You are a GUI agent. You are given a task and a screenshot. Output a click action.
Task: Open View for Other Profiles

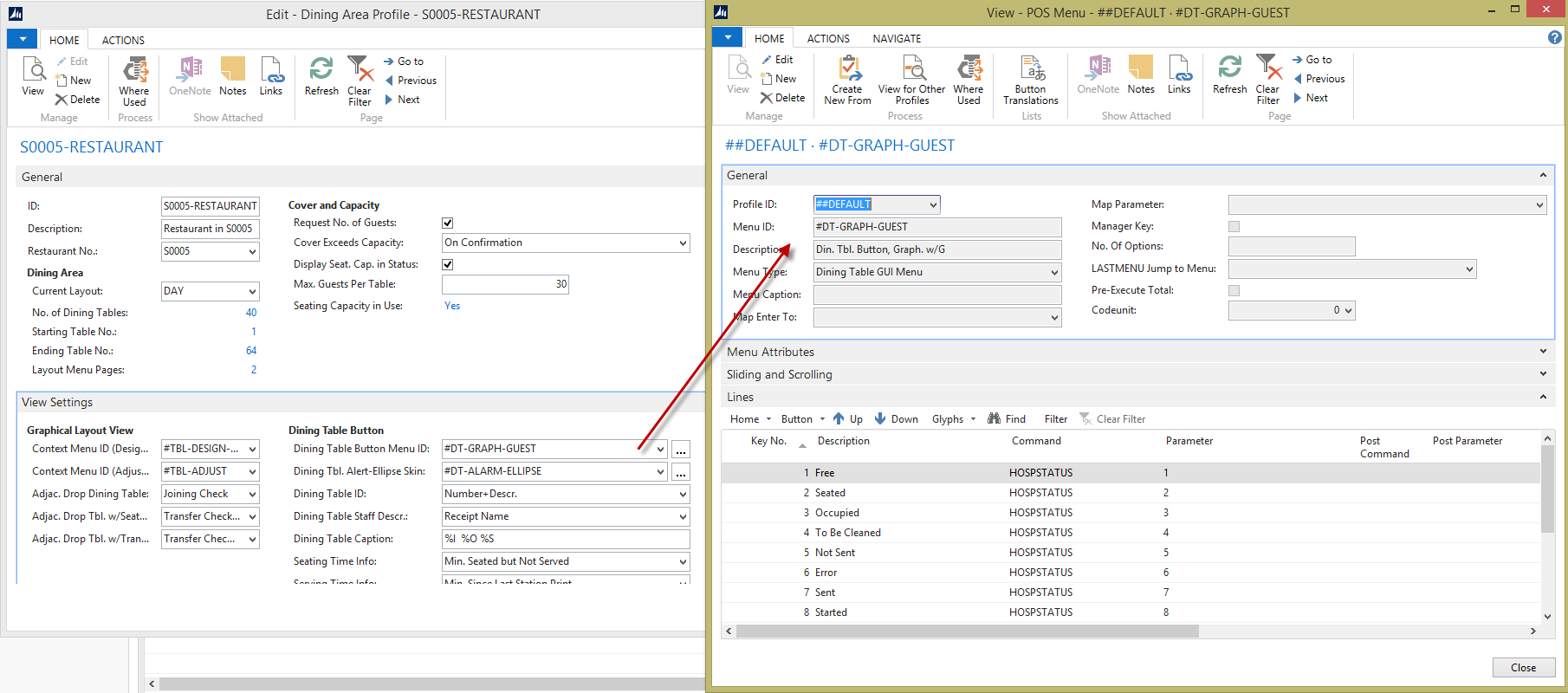coord(911,80)
